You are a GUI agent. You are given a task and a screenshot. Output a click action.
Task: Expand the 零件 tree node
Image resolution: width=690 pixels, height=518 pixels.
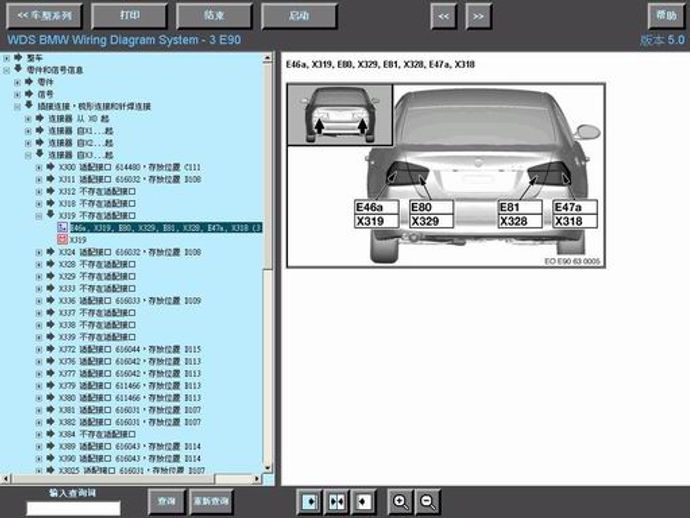point(18,82)
